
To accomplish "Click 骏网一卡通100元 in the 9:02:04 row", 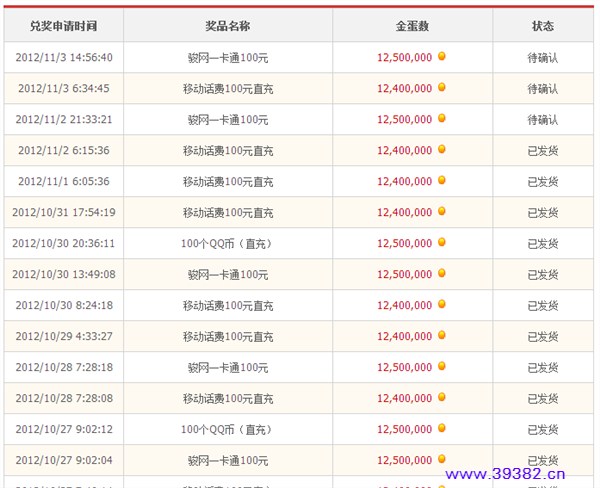I will coord(228,461).
